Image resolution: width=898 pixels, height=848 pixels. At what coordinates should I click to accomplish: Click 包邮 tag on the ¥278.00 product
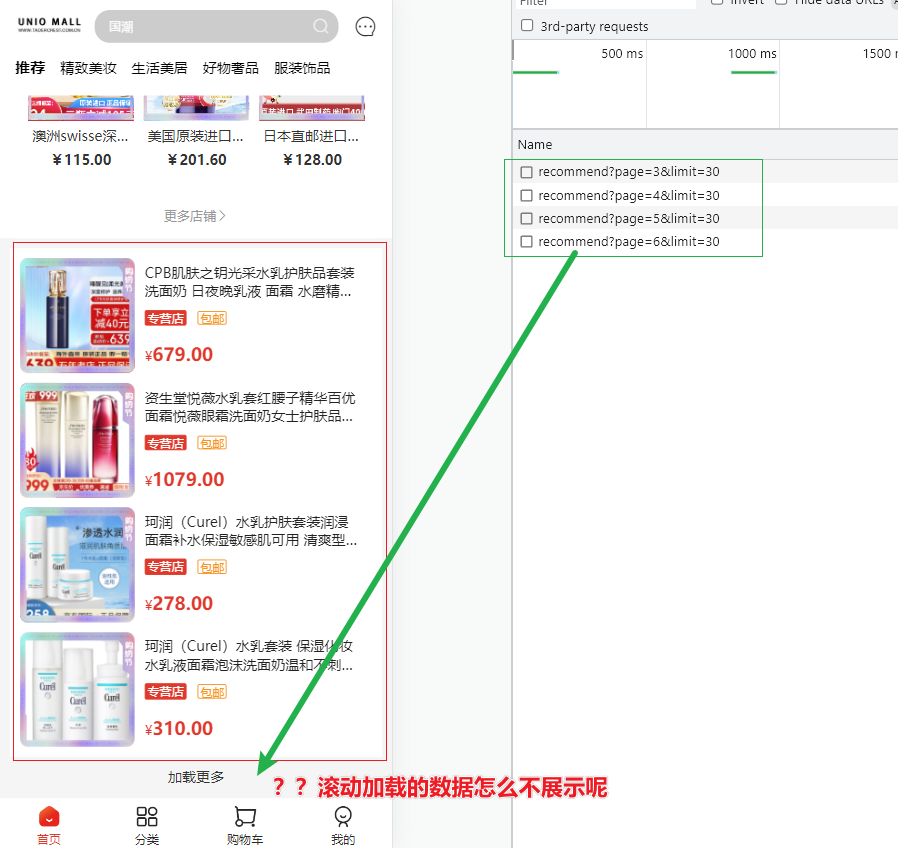[x=212, y=567]
